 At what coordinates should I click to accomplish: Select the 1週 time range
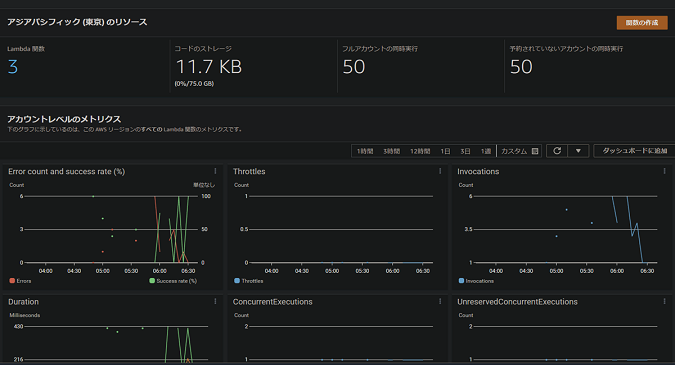[x=486, y=151]
